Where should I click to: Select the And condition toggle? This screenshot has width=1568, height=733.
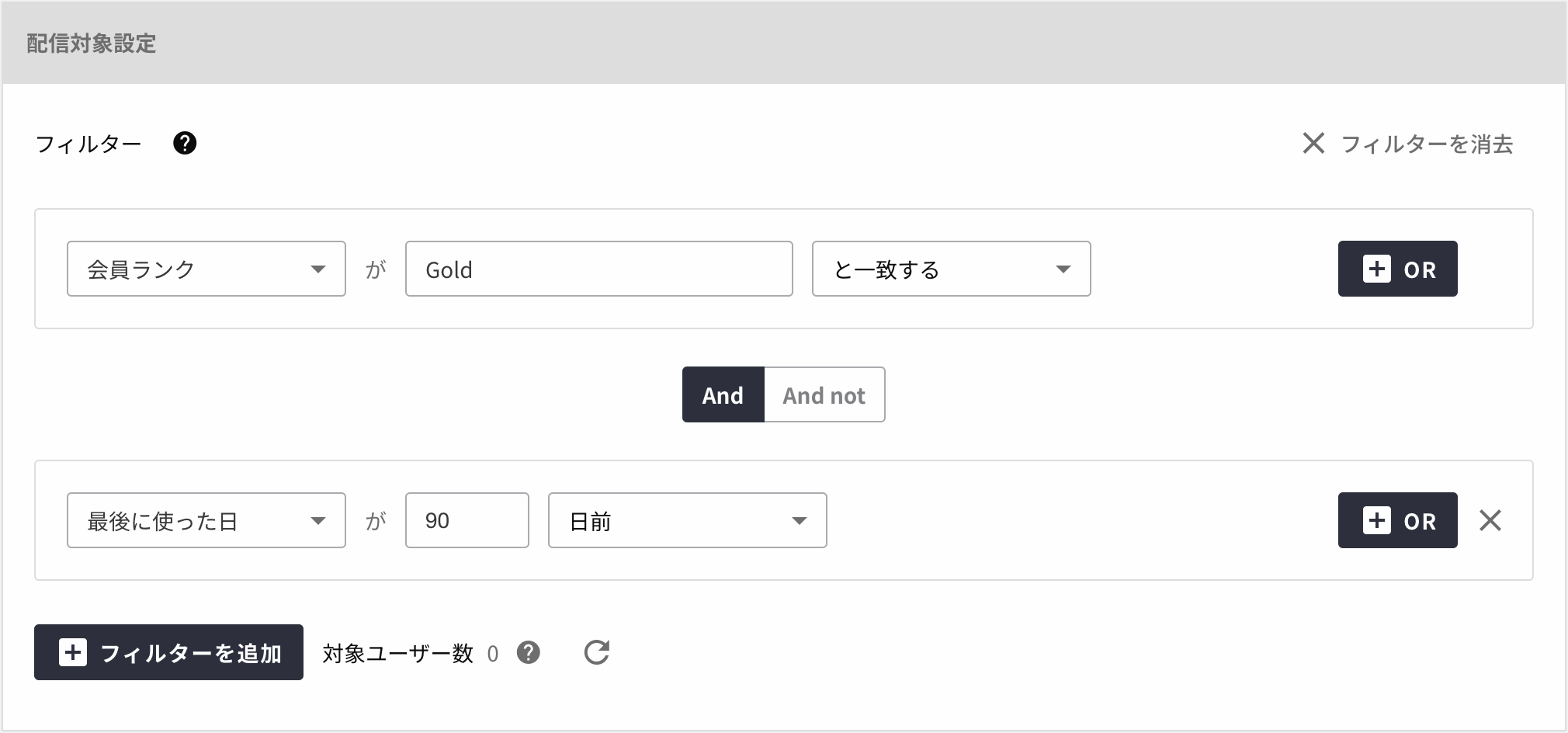[723, 395]
